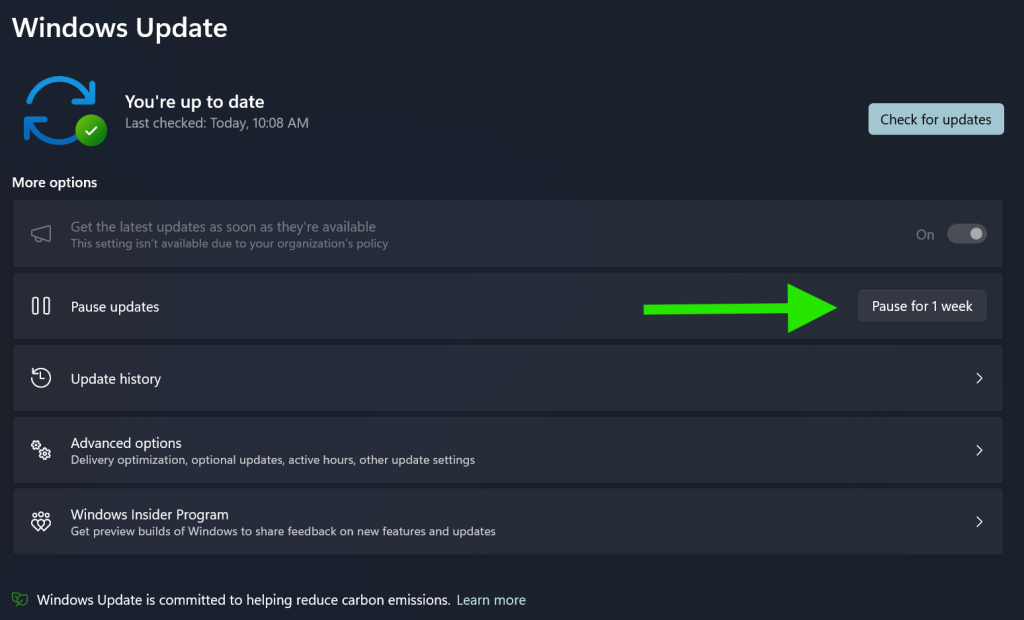
Task: Pause updates for 1 week
Action: [922, 306]
